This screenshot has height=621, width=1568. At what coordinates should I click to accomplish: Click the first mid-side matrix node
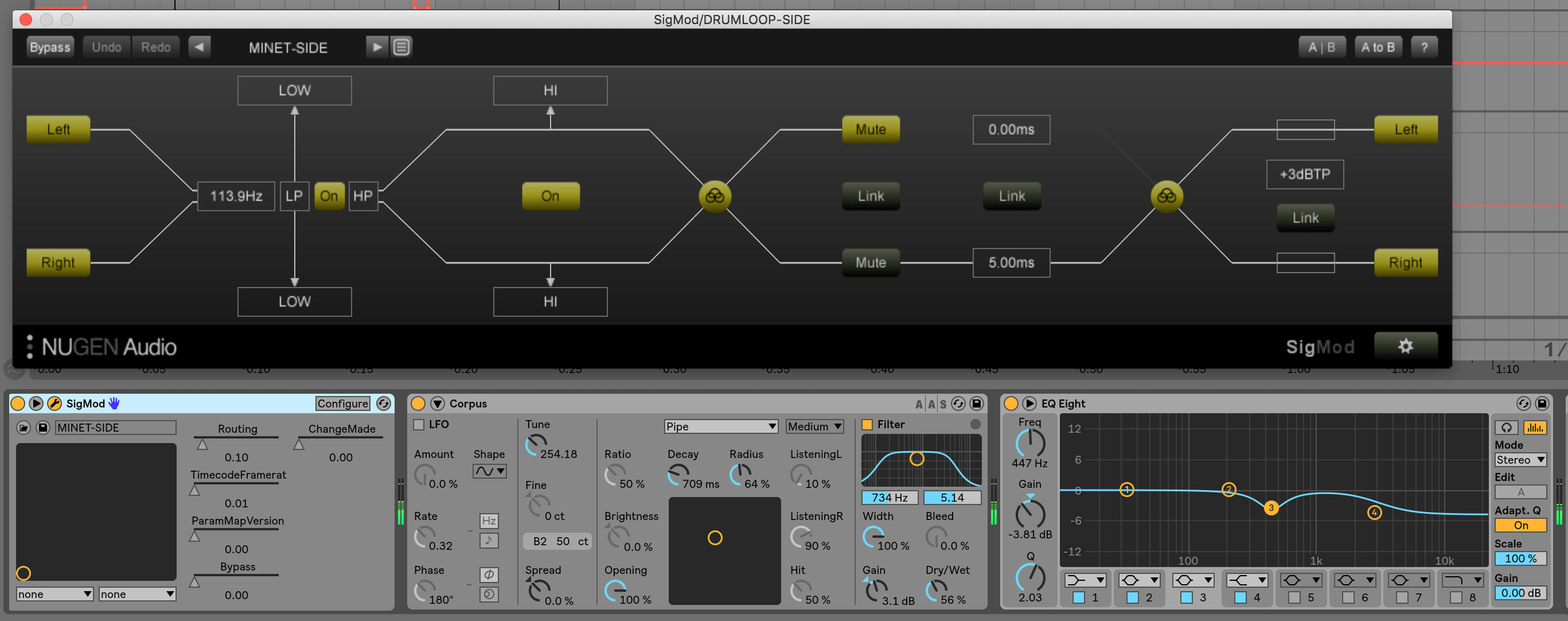point(715,196)
